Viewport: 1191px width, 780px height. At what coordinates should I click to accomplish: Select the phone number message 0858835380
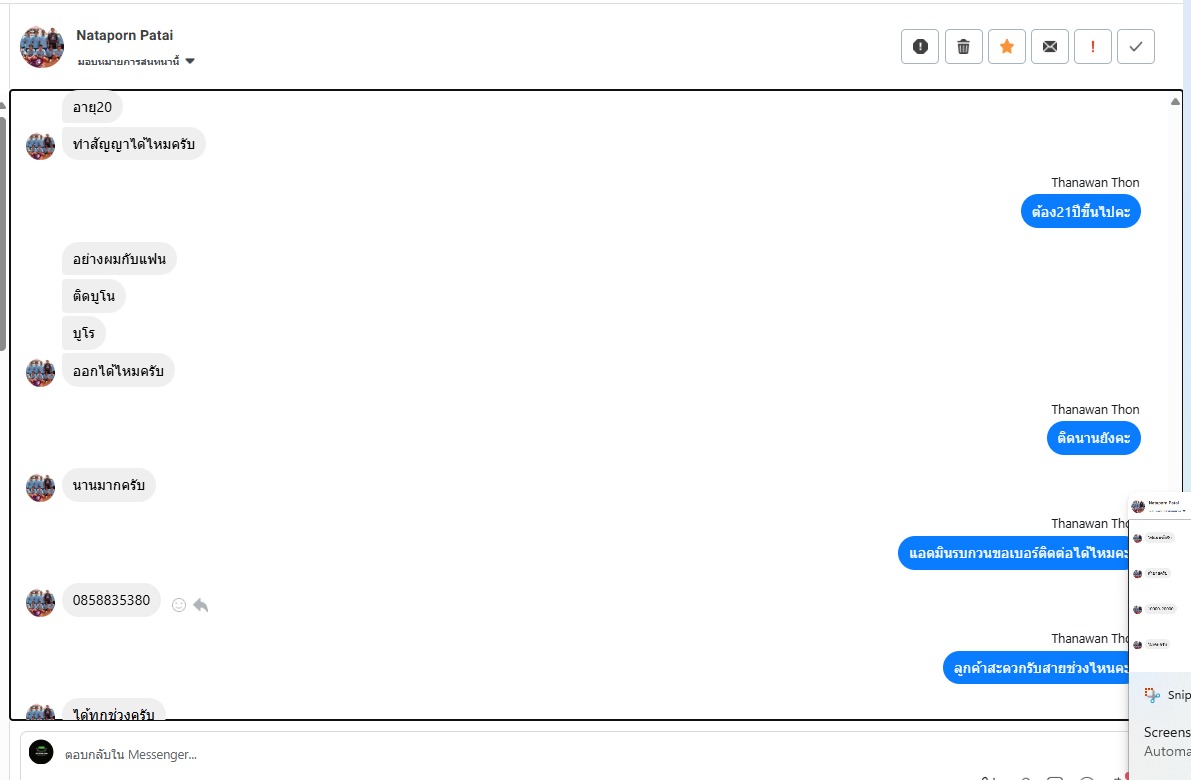click(111, 601)
